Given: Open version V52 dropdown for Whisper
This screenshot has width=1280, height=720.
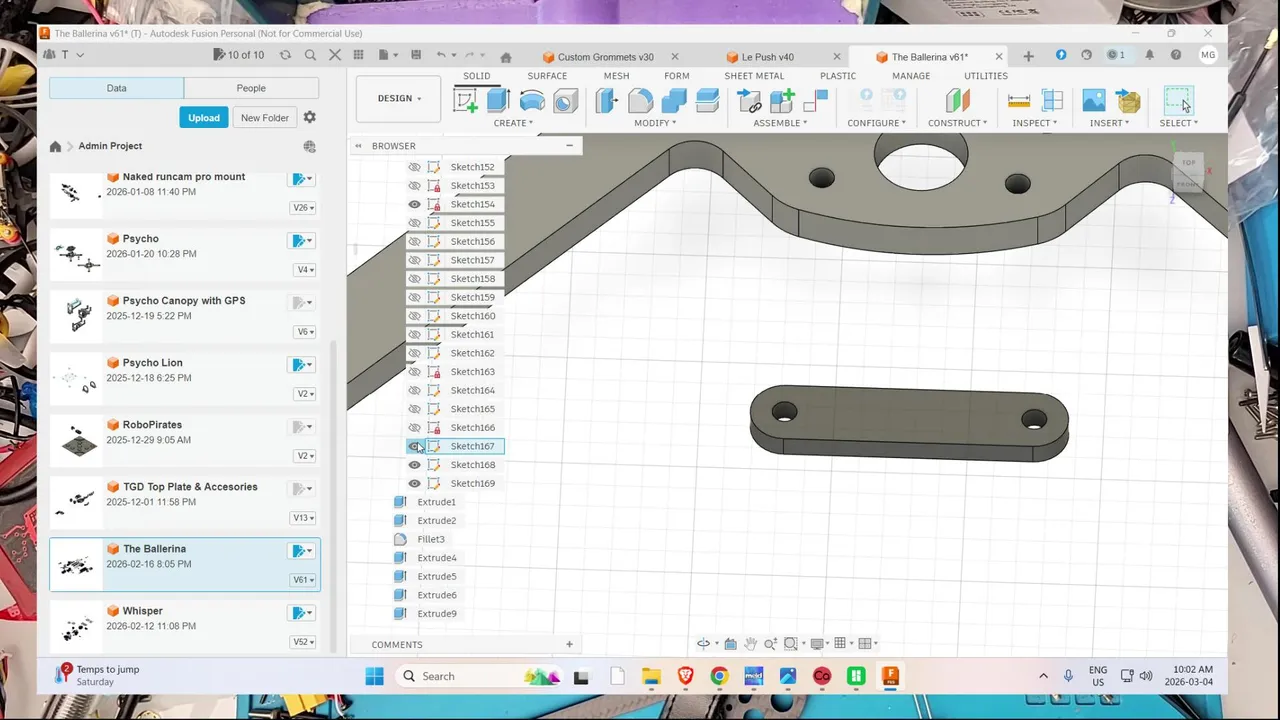Looking at the screenshot, I should [x=303, y=642].
